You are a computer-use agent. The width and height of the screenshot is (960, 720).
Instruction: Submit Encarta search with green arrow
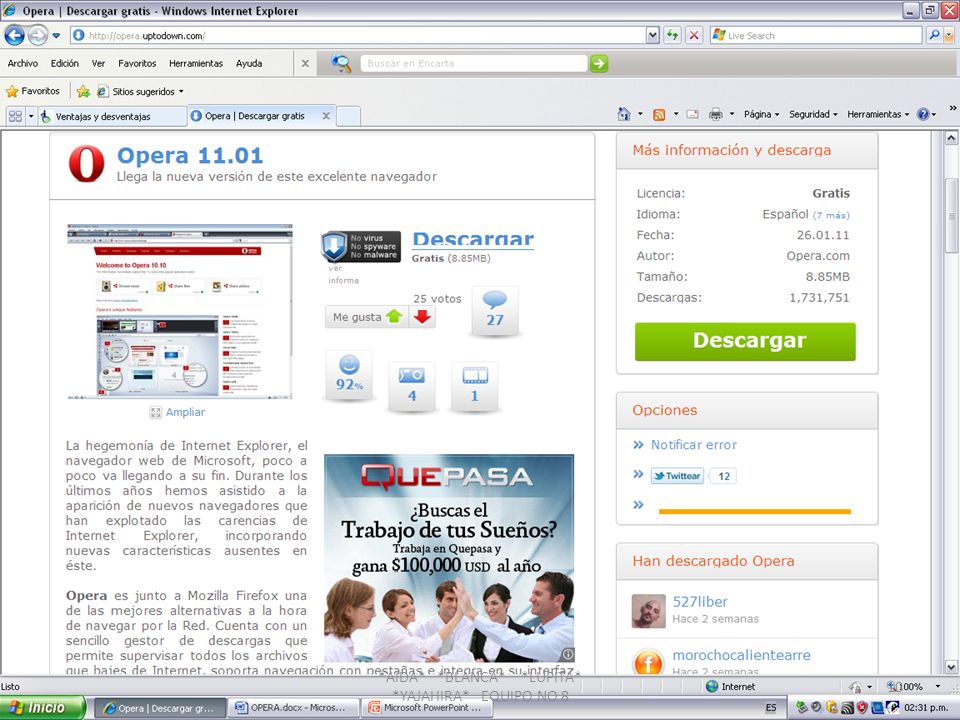coord(599,63)
